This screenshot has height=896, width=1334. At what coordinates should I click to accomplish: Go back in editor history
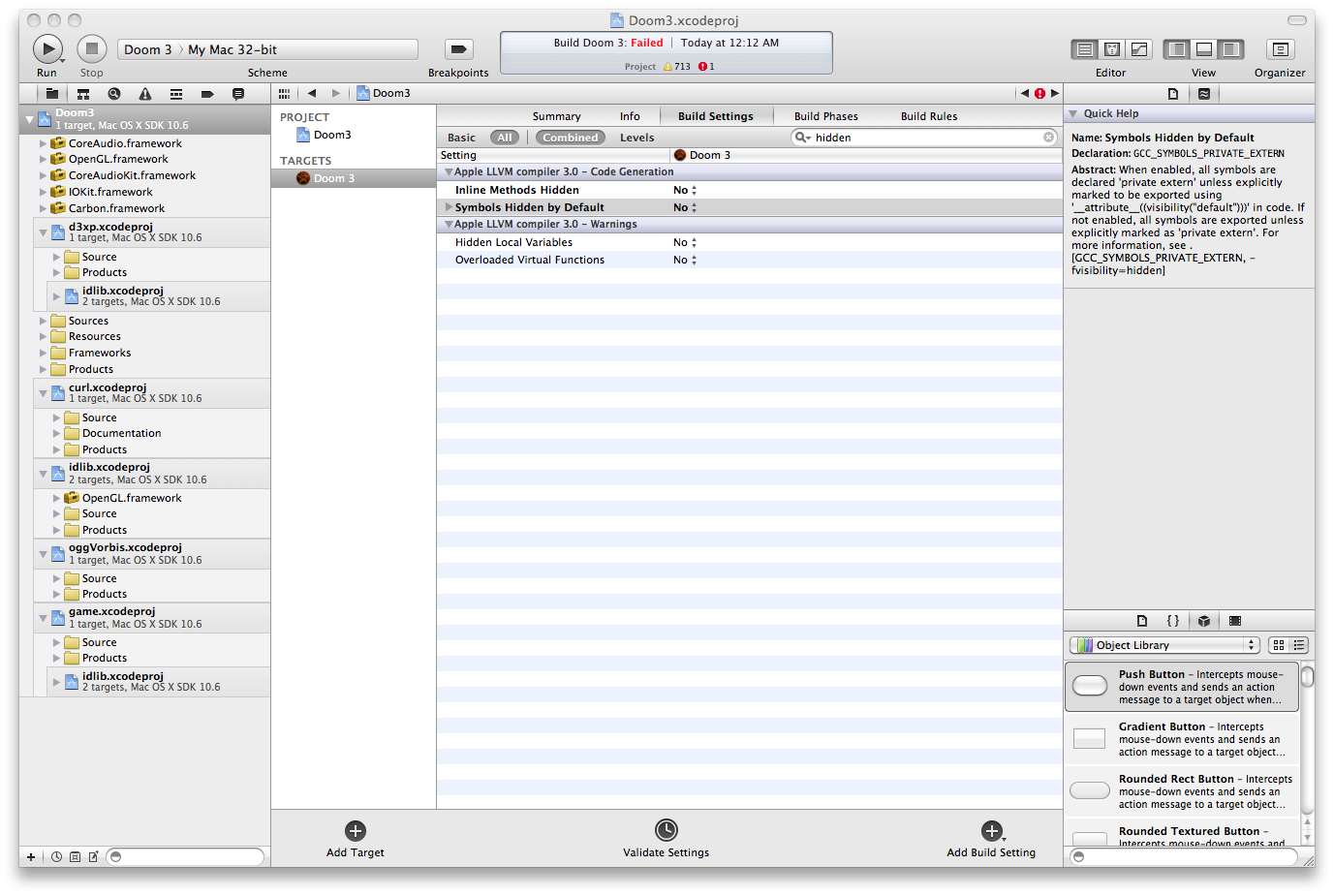312,93
